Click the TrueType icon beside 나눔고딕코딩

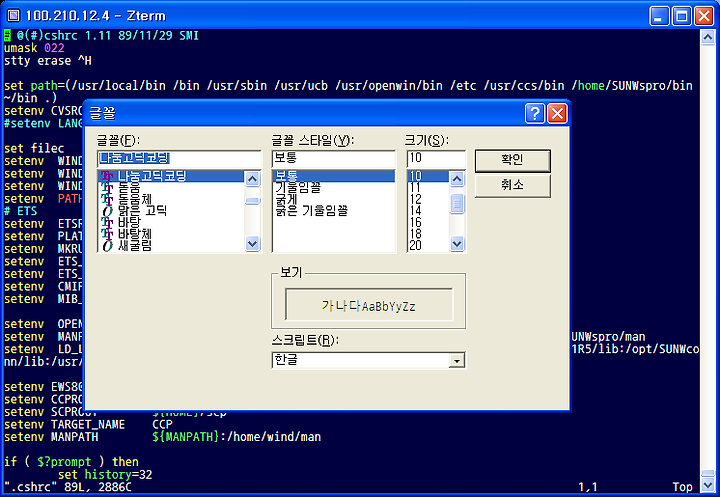(107, 176)
